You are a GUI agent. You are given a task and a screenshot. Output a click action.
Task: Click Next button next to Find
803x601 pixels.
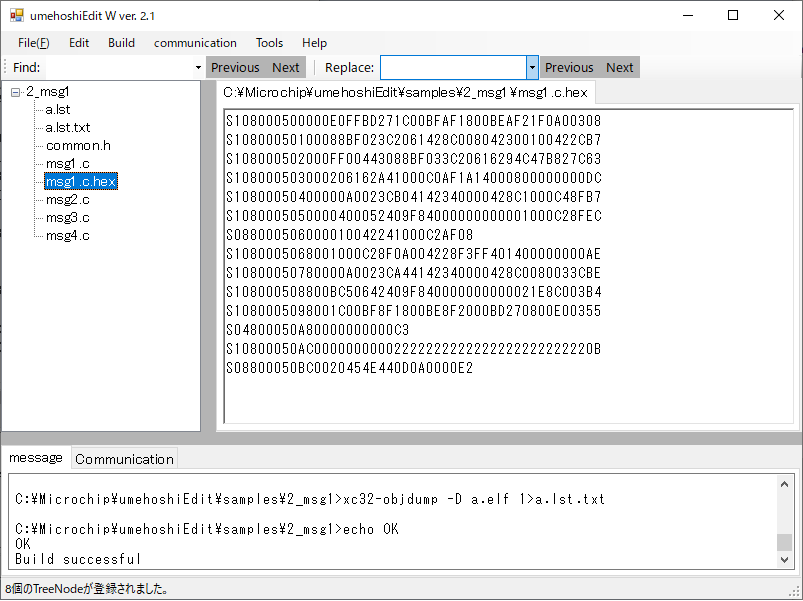pos(286,68)
